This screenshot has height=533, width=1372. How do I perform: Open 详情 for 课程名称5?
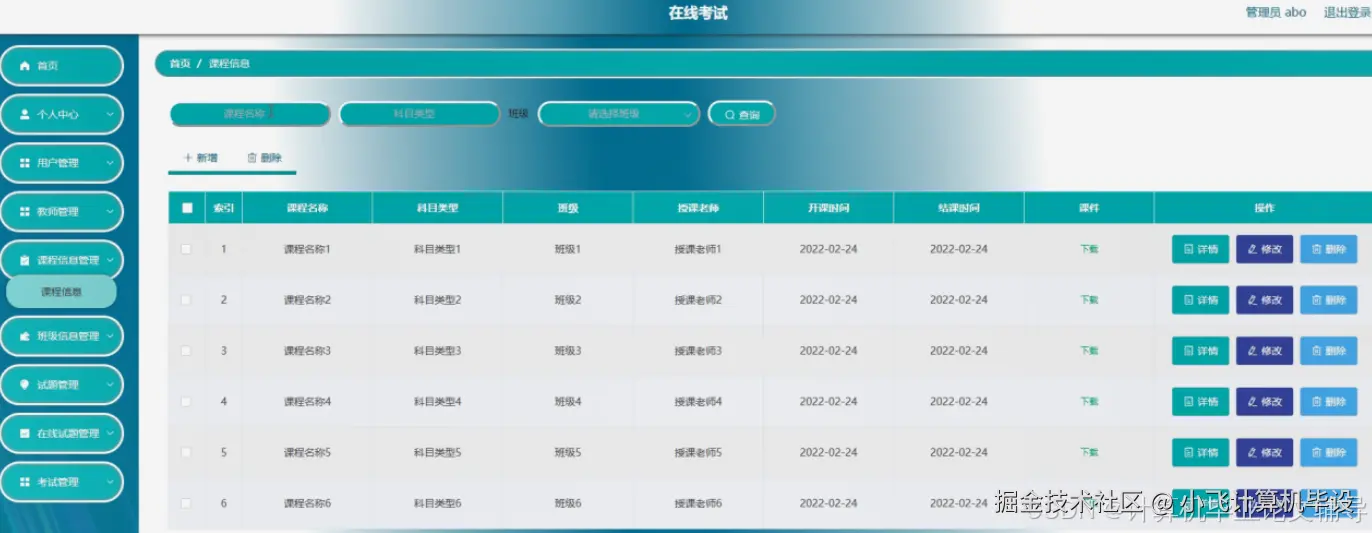click(1200, 453)
